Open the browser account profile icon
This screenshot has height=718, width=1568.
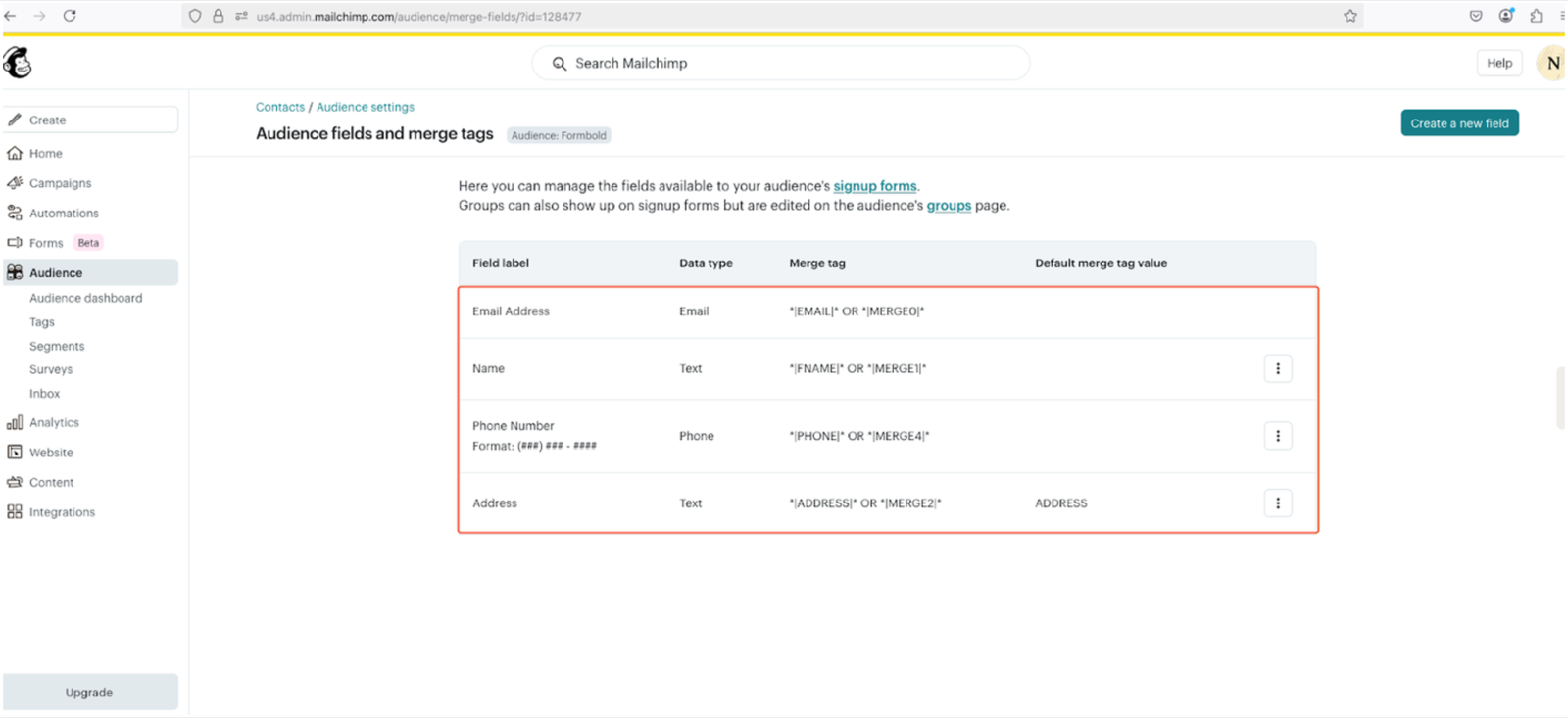click(1506, 16)
